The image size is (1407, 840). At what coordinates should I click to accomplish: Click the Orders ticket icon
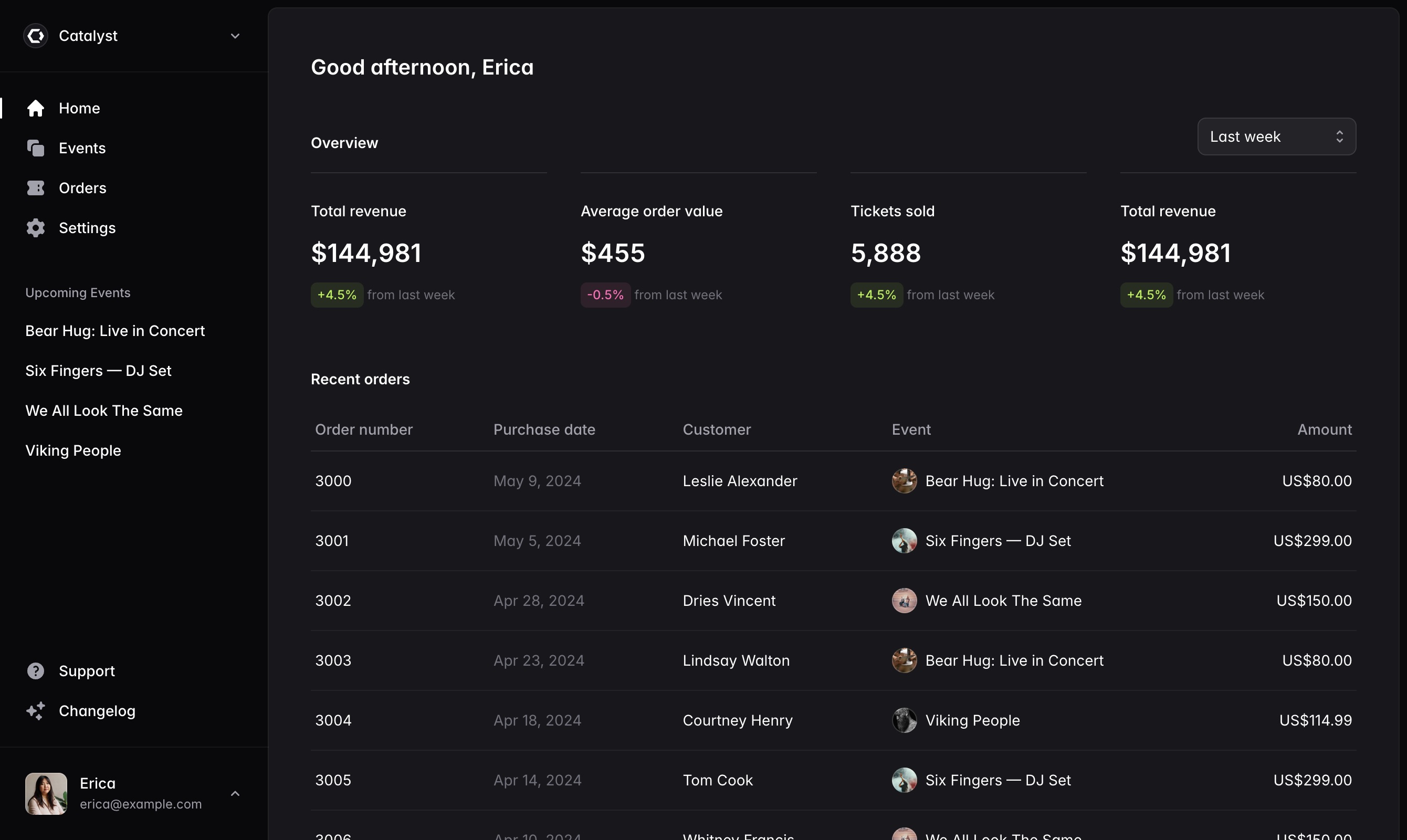pos(36,188)
